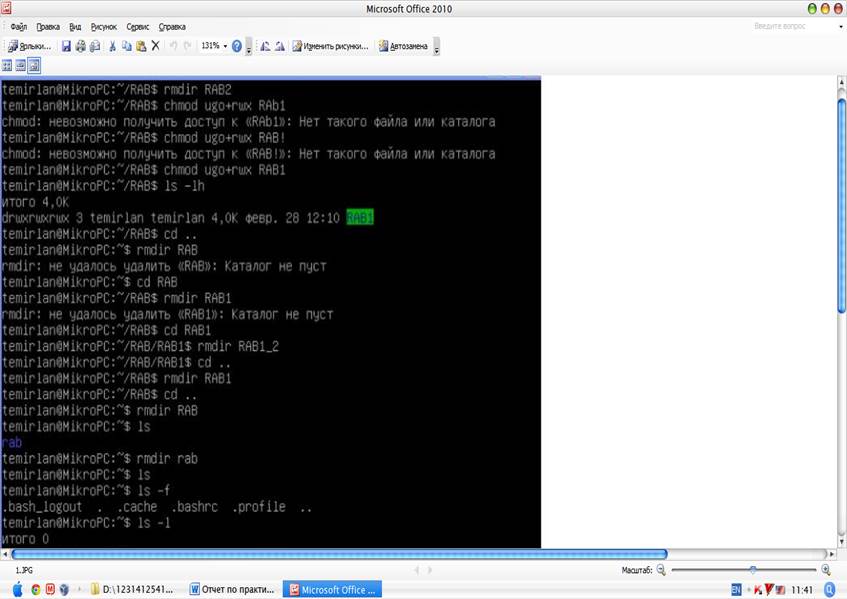The width and height of the screenshot is (847, 599).
Task: Click the blue Help question mark icon
Action: click(x=237, y=46)
